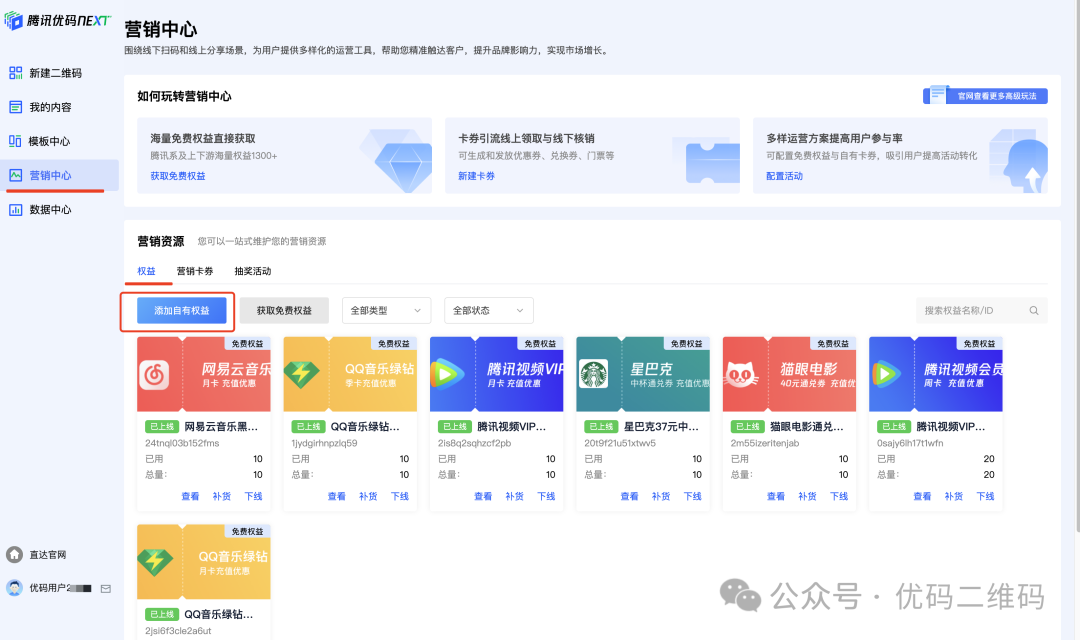Click the 24tnql03b152fms ID text
This screenshot has width=1080, height=640.
pyautogui.click(x=182, y=443)
